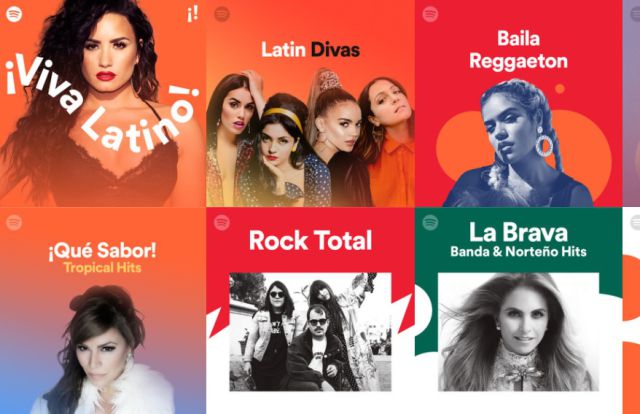Click the ¡! badge on Viva Latino cover
Image resolution: width=640 pixels, height=414 pixels.
pyautogui.click(x=193, y=14)
